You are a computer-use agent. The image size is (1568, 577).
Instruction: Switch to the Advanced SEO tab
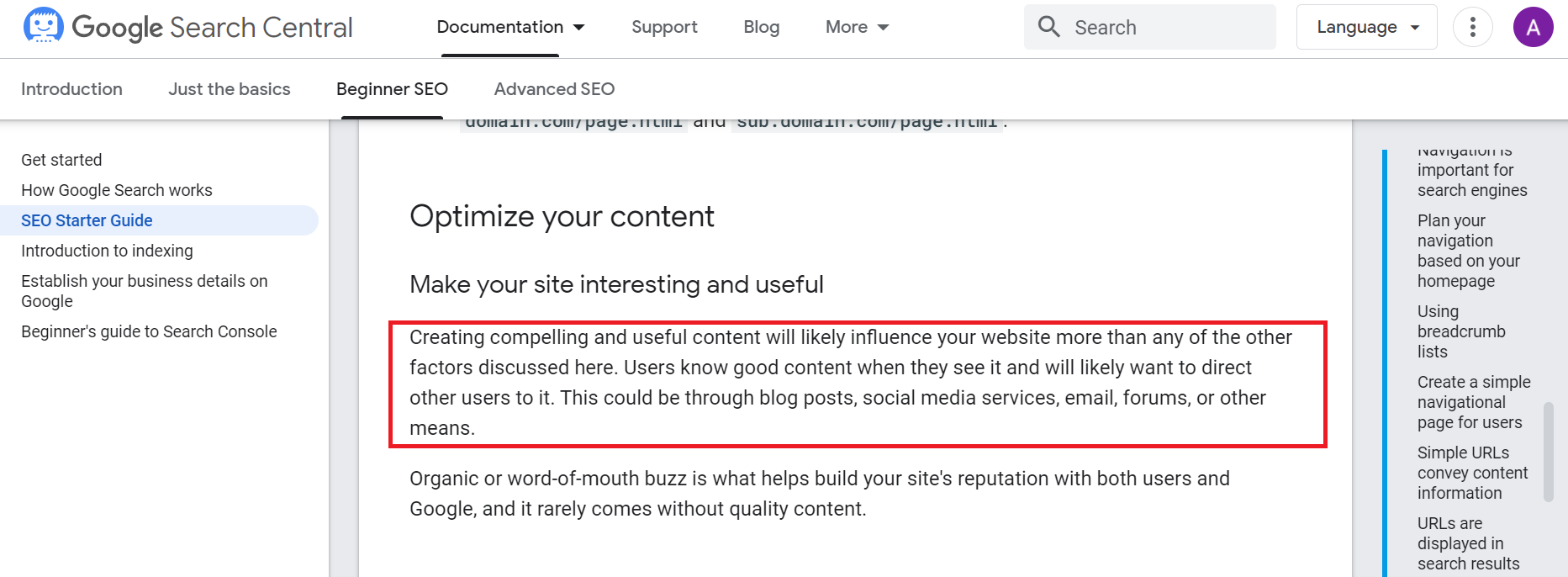coord(554,89)
